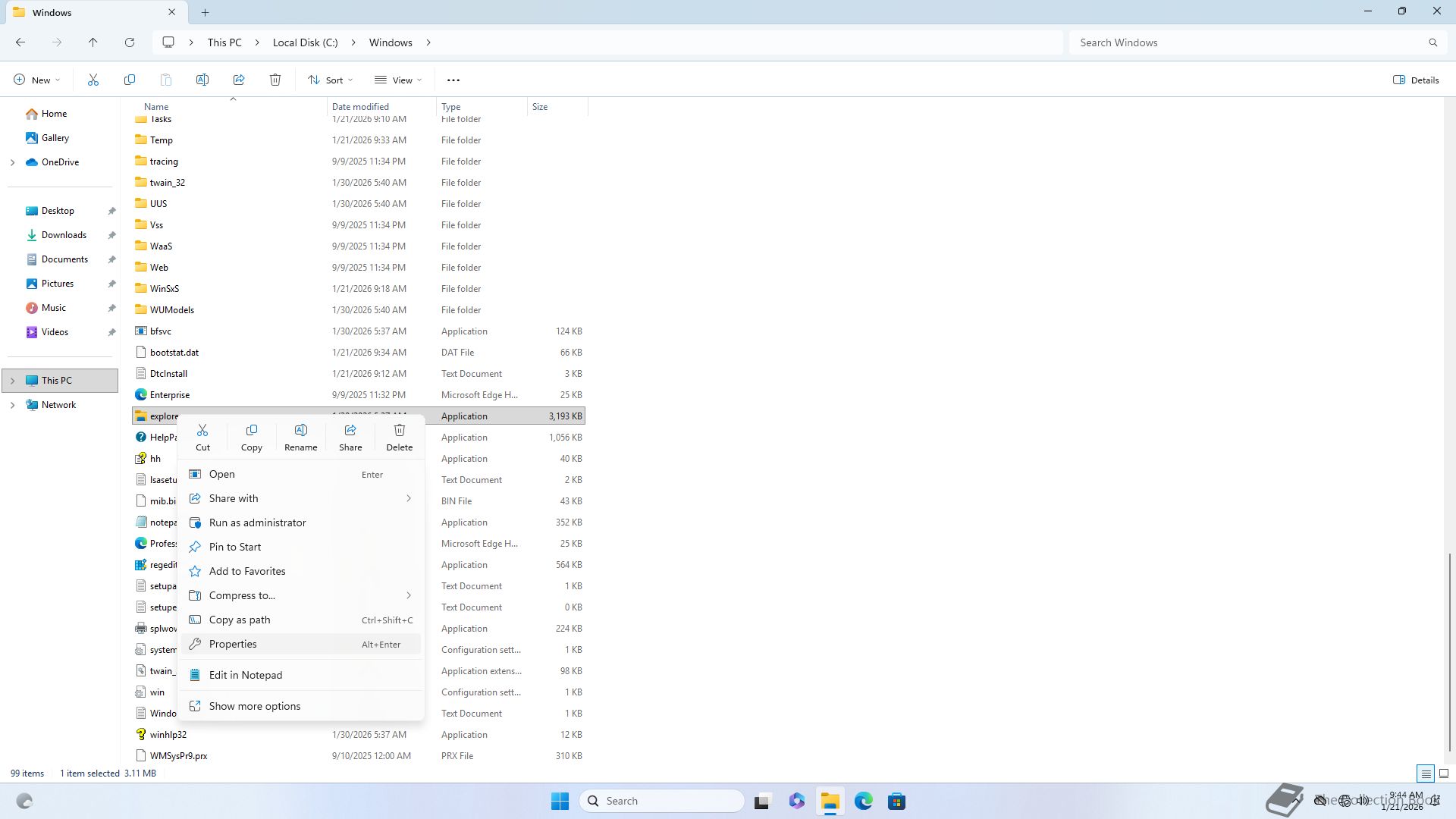The width and height of the screenshot is (1456, 819).
Task: Click the Refresh icon by the address bar
Action: pyautogui.click(x=130, y=42)
